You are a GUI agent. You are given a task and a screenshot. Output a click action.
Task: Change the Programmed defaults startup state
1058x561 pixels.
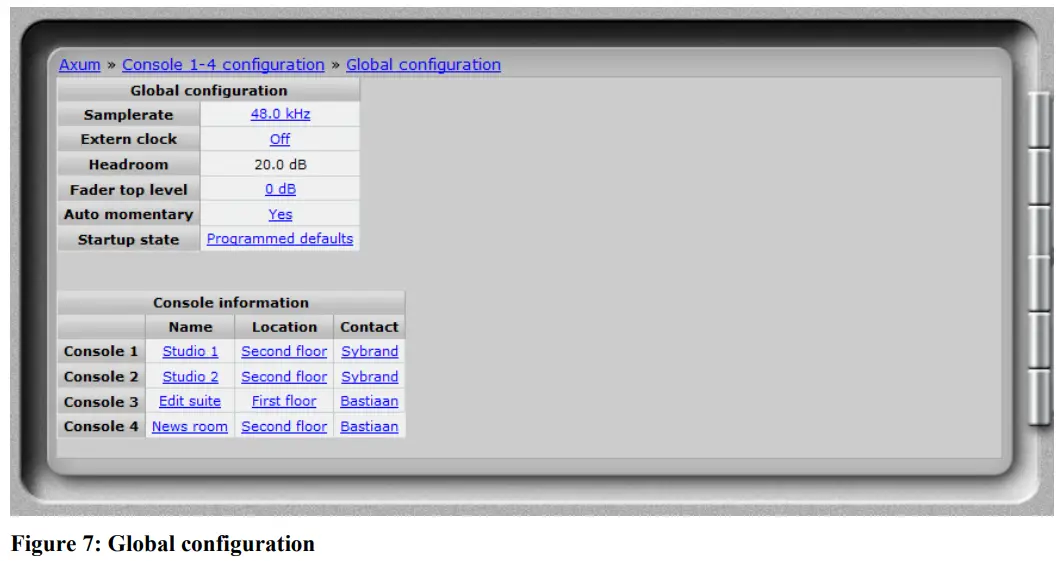tap(280, 239)
